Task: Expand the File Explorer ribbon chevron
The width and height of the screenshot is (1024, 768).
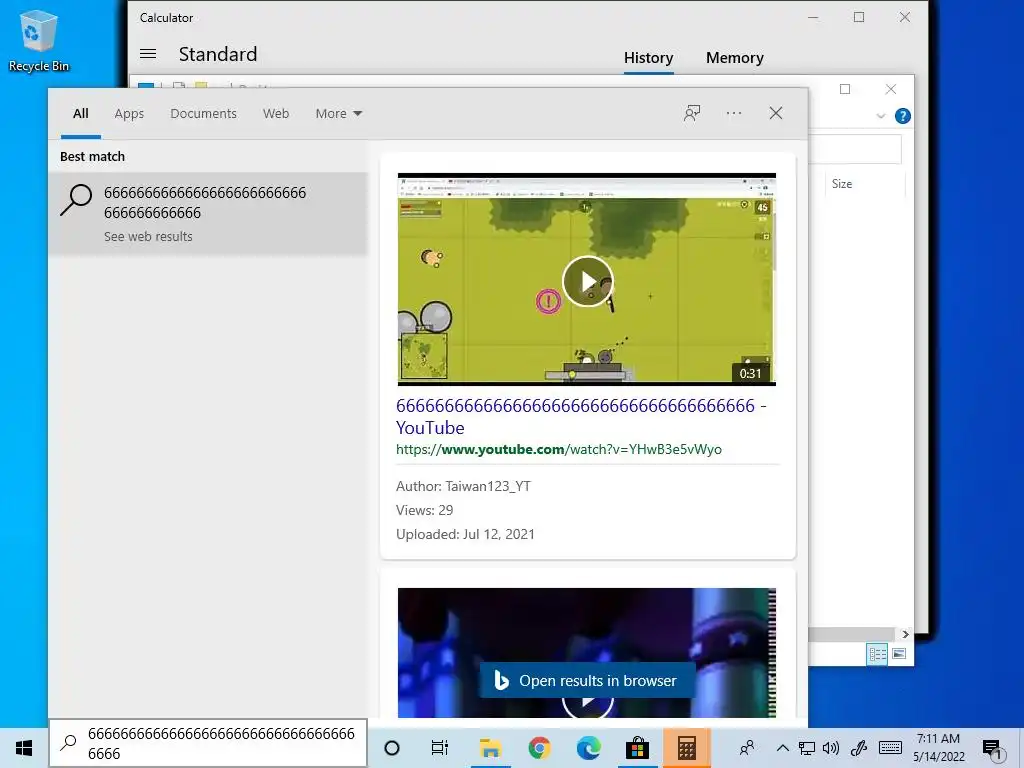Action: click(880, 116)
